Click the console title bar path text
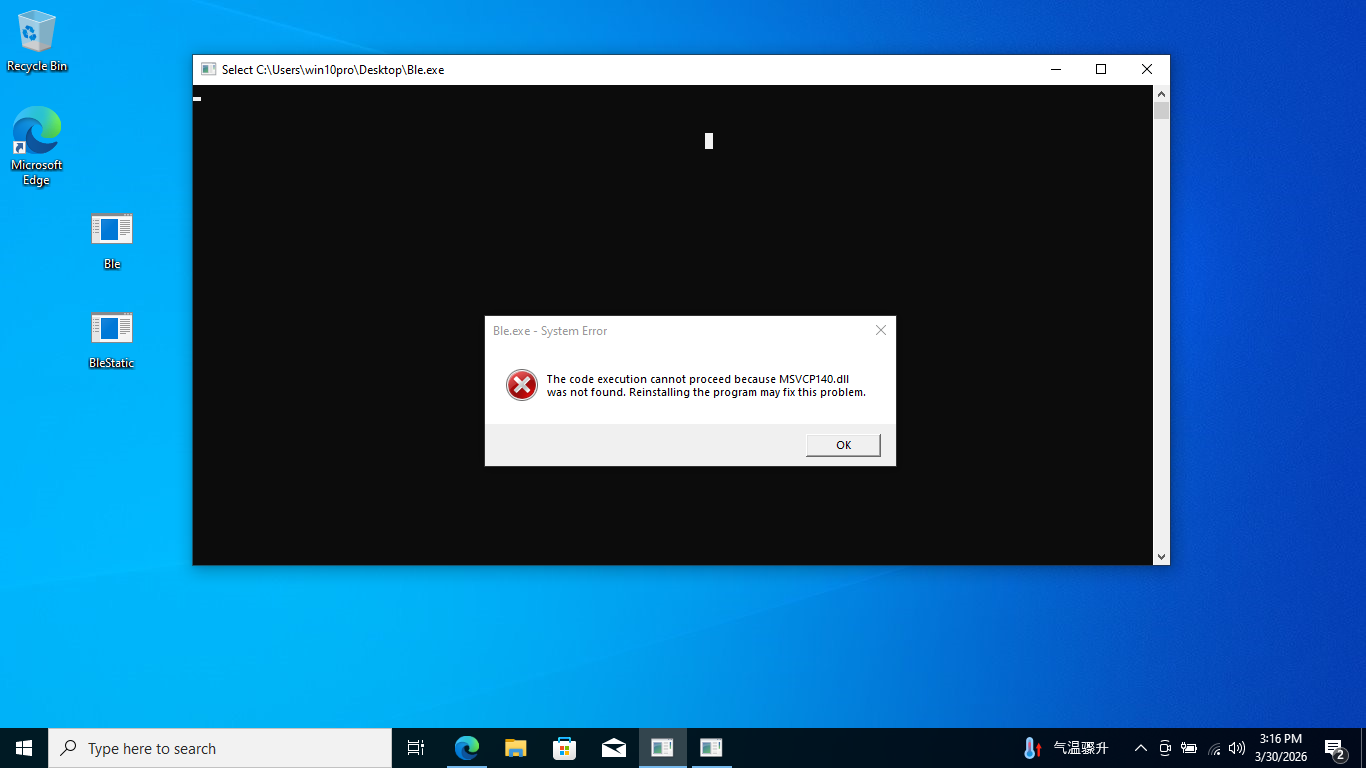Image resolution: width=1366 pixels, height=768 pixels. (333, 70)
